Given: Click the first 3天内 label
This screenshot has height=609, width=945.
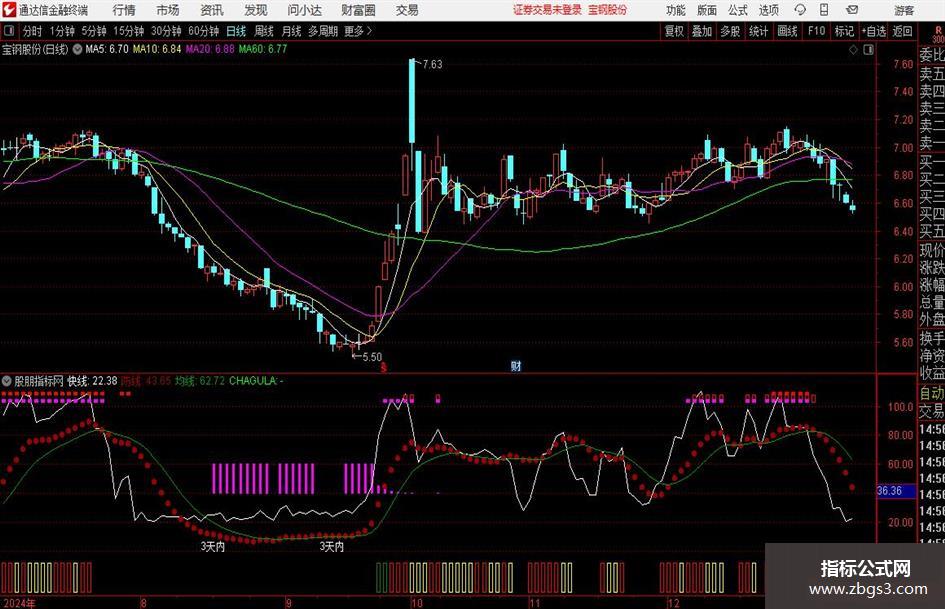Looking at the screenshot, I should [x=213, y=546].
